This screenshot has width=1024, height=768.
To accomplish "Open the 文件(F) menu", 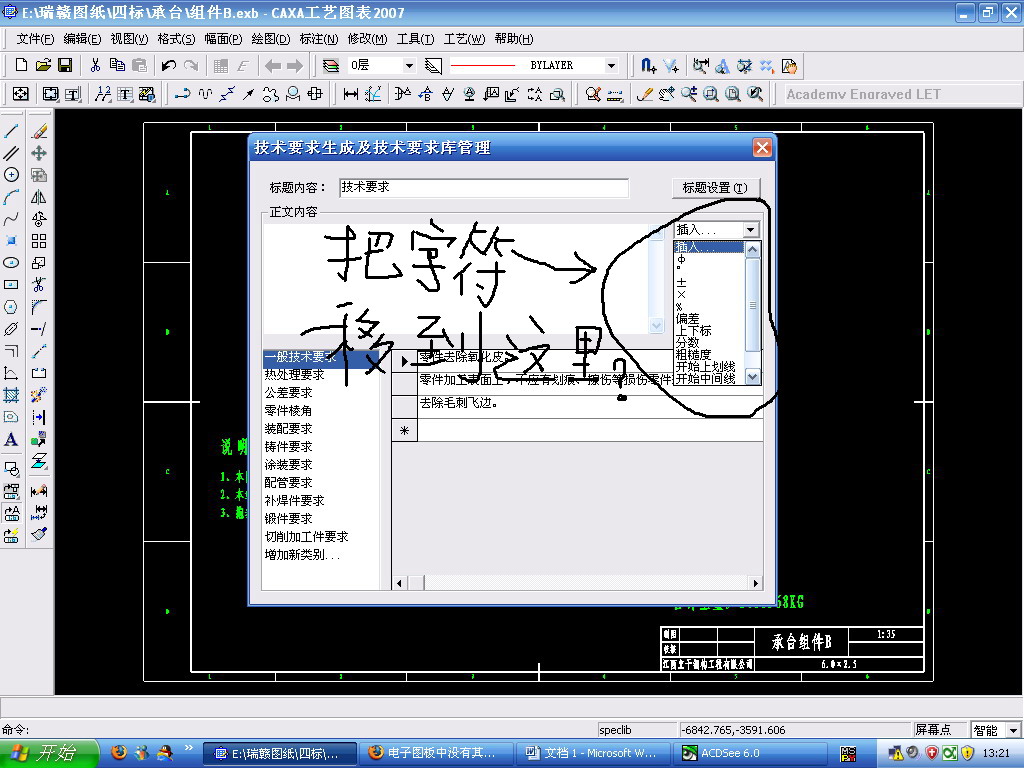I will 35,39.
